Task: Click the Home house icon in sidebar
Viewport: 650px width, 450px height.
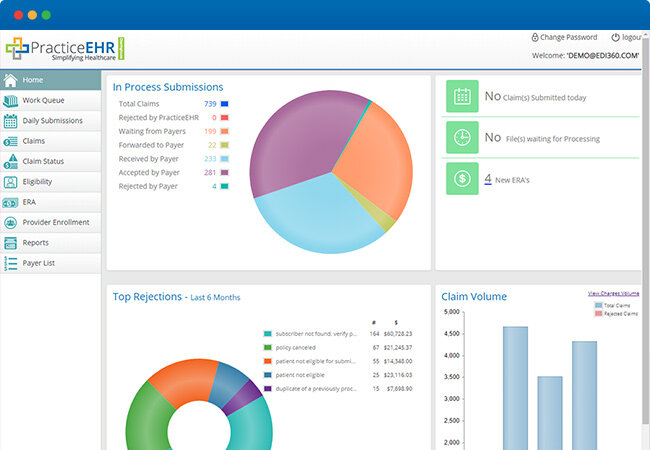Action: click(10, 80)
